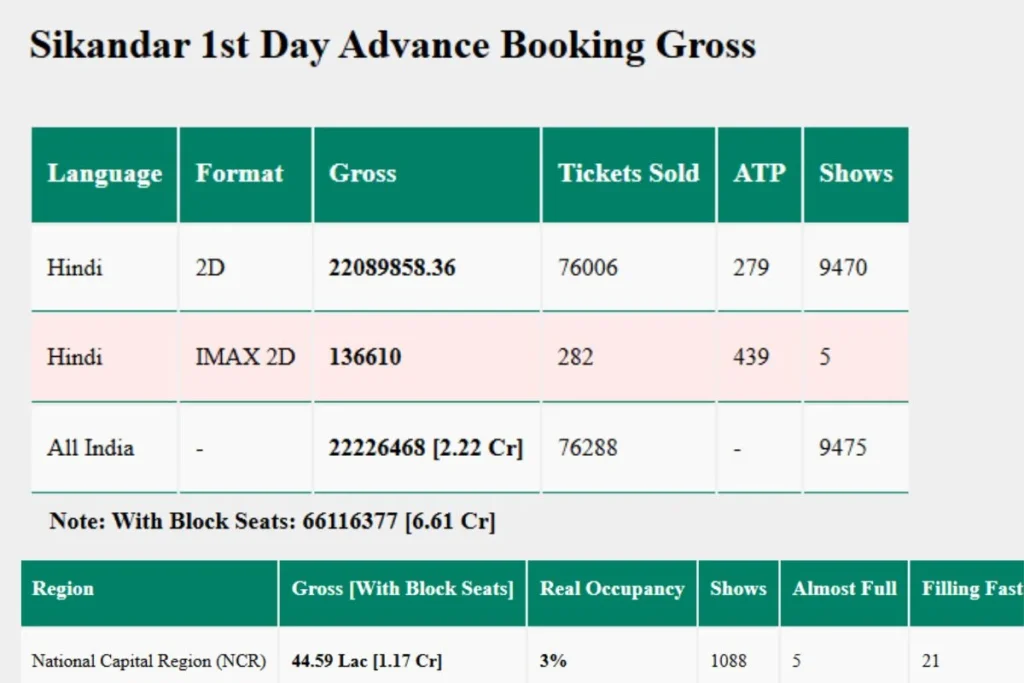Click the Gross column header
This screenshot has height=683, width=1024.
(x=362, y=174)
